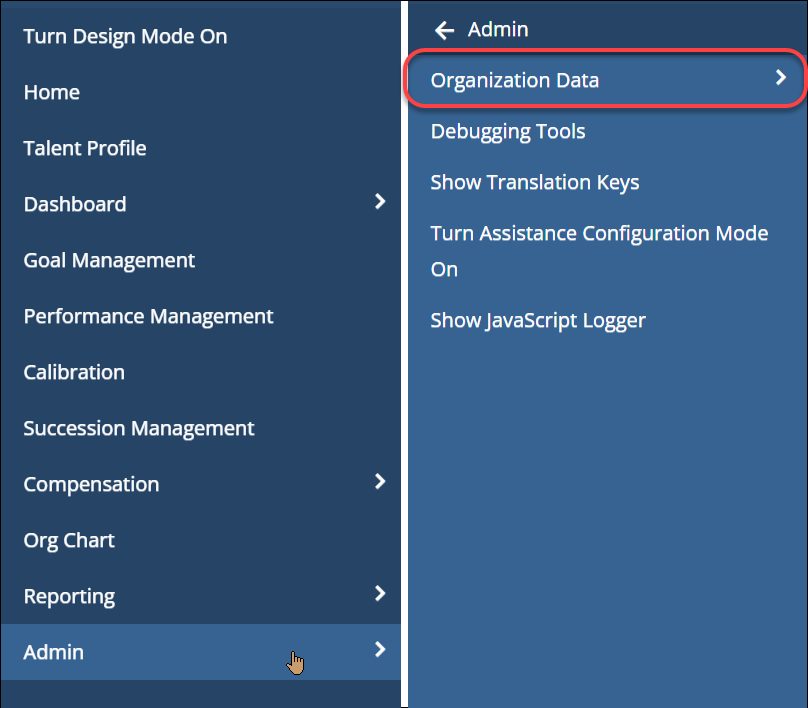This screenshot has height=708, width=808.
Task: Click the back arrow next to Admin
Action: [x=444, y=30]
